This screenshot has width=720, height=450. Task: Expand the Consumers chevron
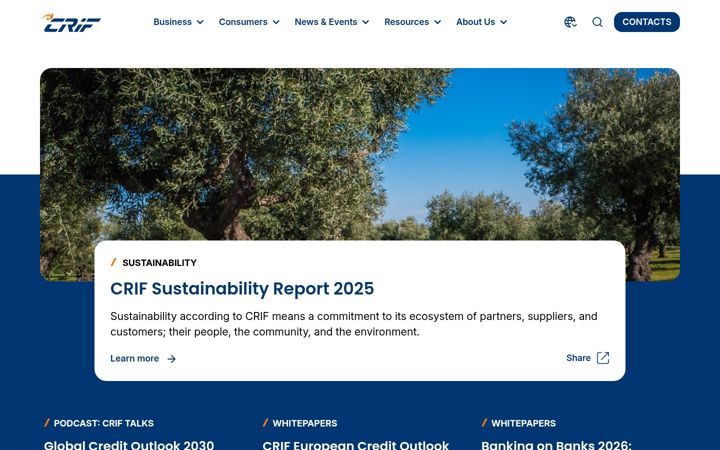click(x=276, y=22)
